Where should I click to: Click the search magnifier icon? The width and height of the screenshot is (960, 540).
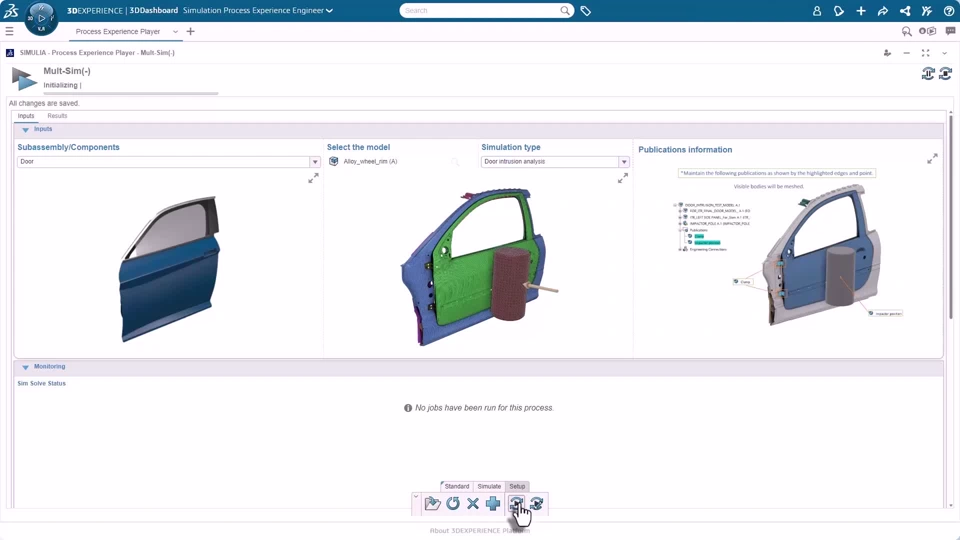coord(564,10)
